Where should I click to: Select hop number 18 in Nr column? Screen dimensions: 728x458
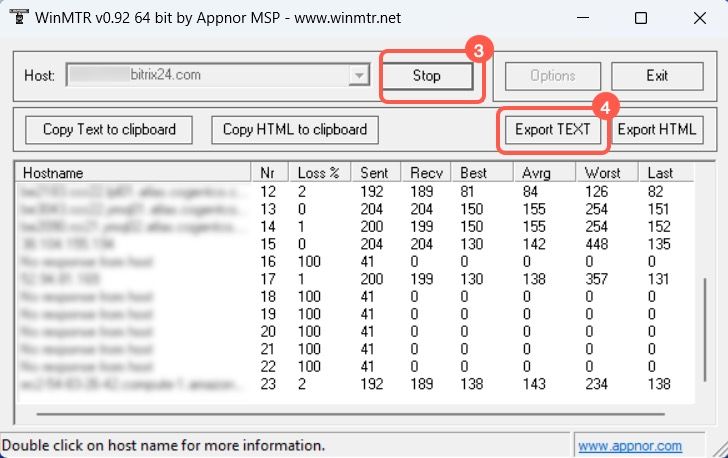[268, 296]
